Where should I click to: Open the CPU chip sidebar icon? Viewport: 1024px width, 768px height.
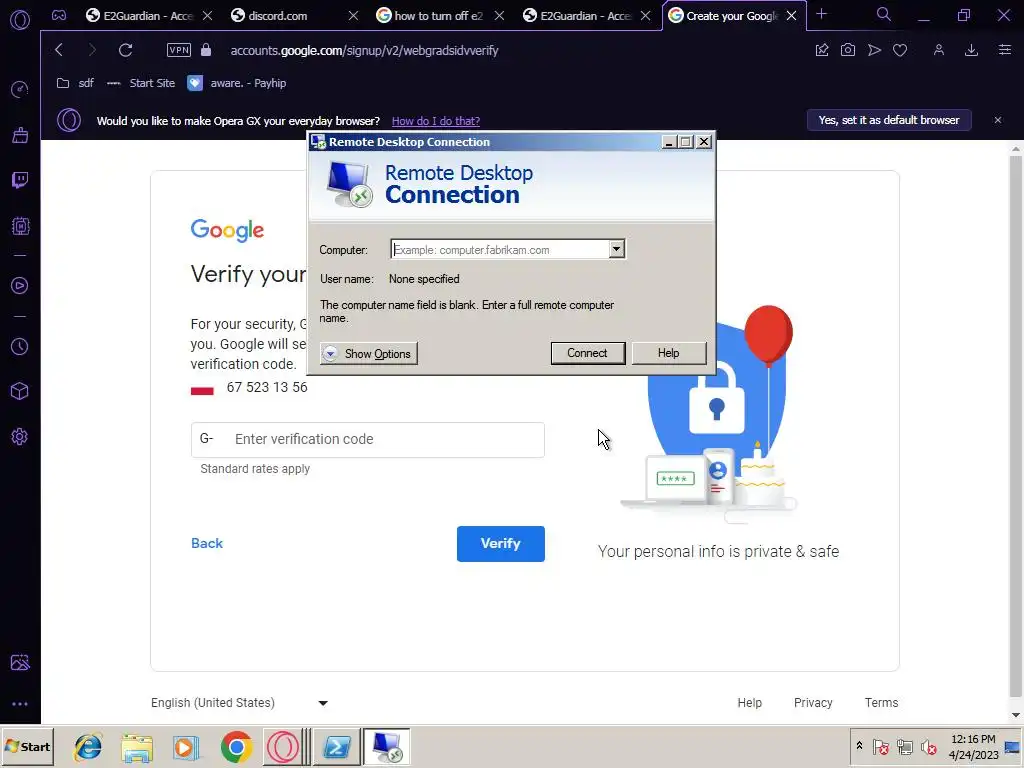pos(20,226)
